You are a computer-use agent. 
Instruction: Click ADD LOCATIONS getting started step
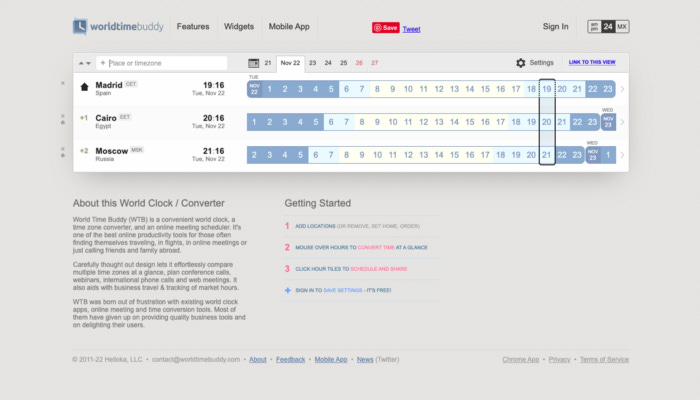pos(315,226)
